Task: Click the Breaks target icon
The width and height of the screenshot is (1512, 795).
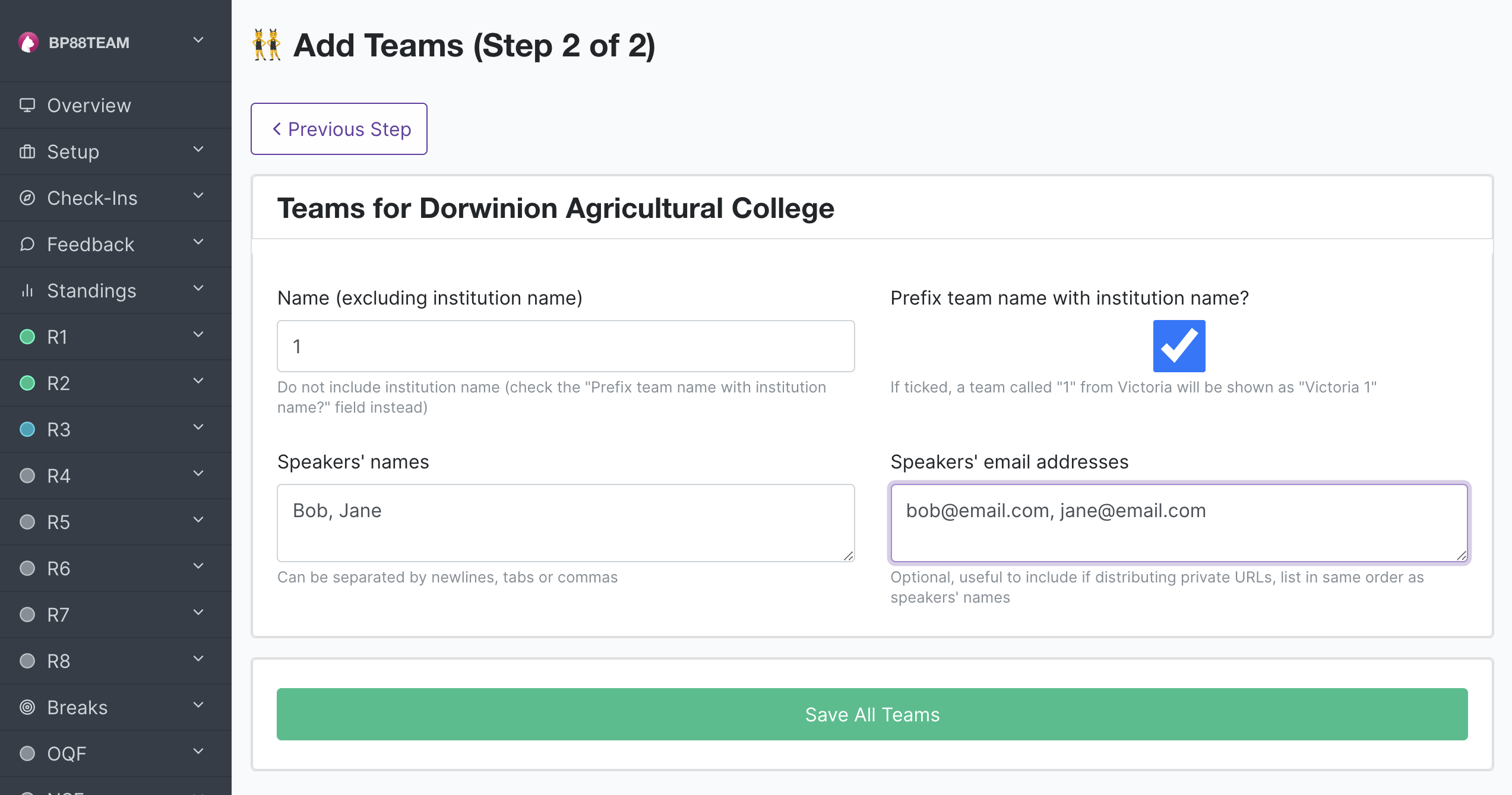Action: (27, 707)
